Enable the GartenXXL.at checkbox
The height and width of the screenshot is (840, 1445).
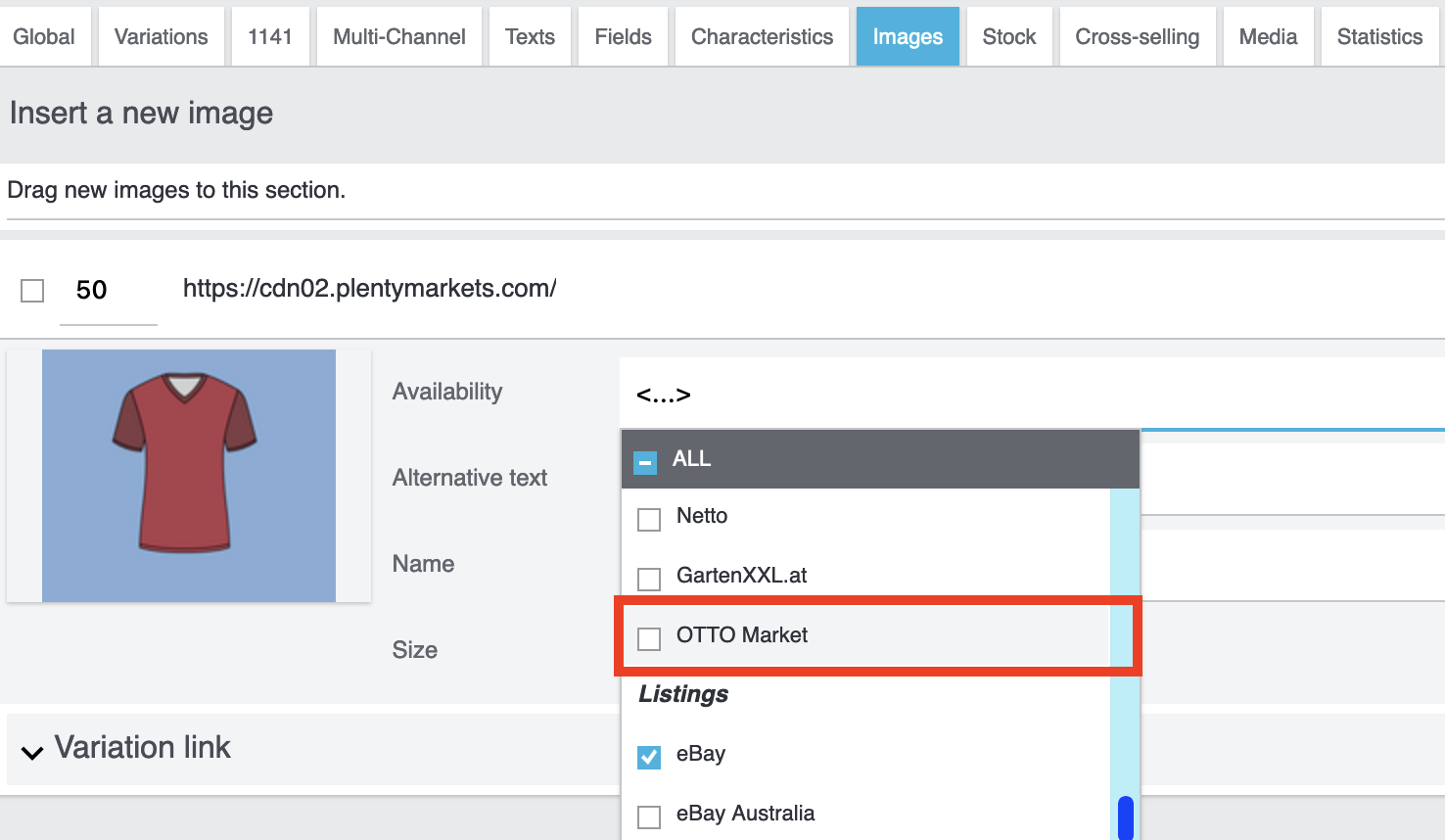649,579
